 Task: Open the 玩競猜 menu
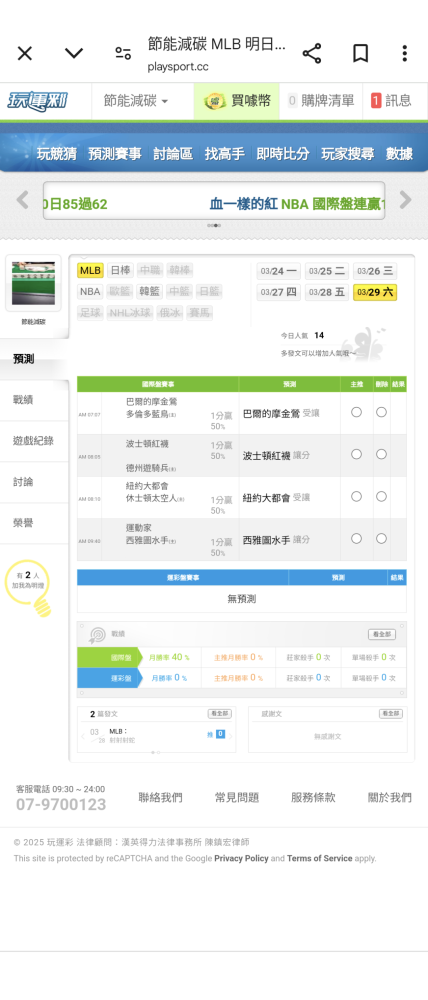pos(56,154)
